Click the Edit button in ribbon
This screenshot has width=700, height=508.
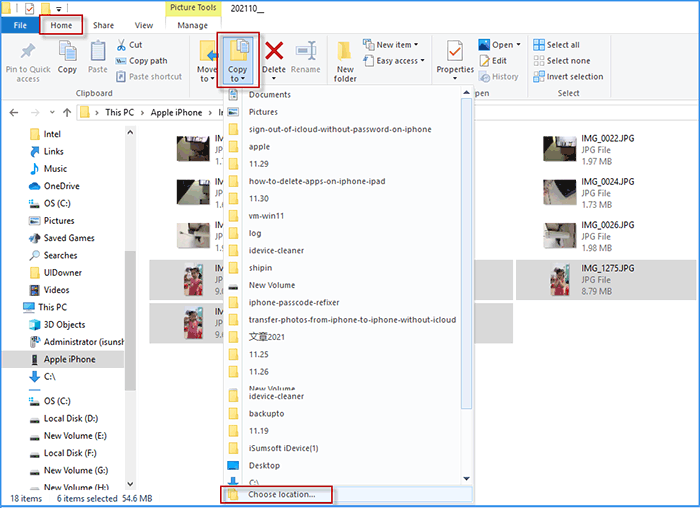pos(493,61)
